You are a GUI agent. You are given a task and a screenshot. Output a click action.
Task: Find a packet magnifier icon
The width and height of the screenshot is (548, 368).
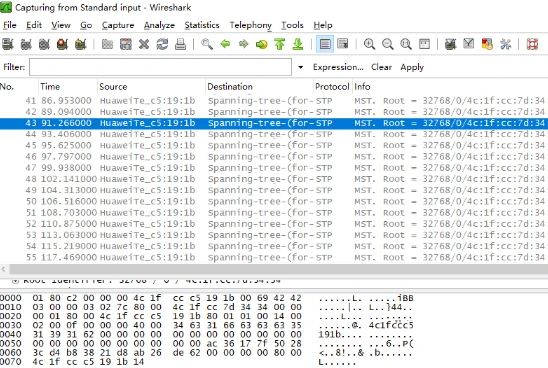[207, 44]
